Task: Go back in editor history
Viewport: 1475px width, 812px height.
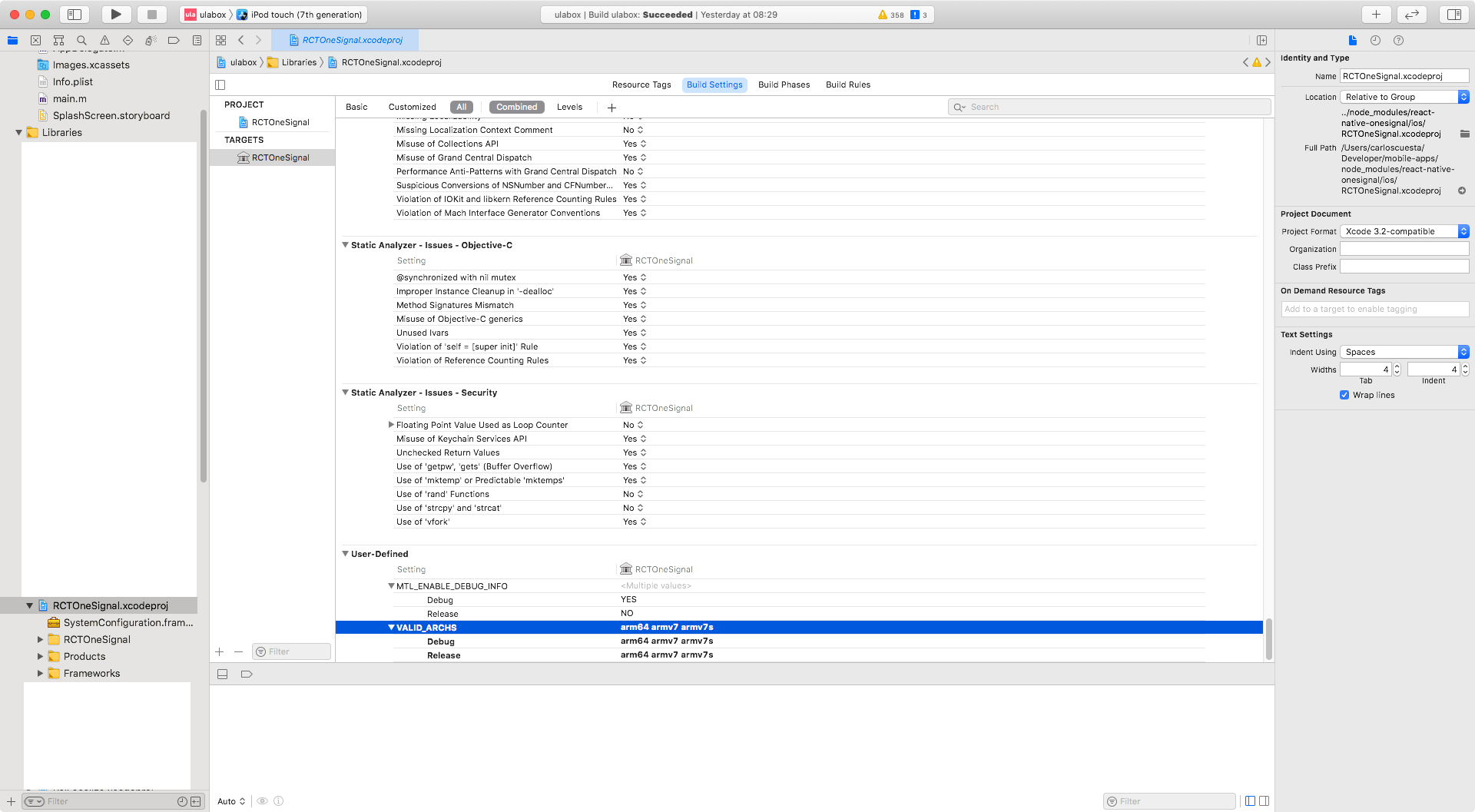Action: 241,40
